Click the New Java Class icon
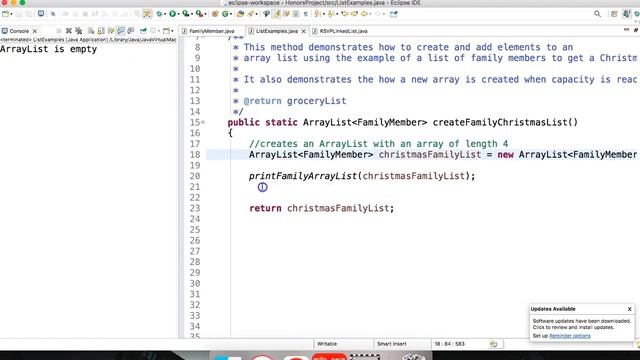Screen dimensions: 640x360 225,14
